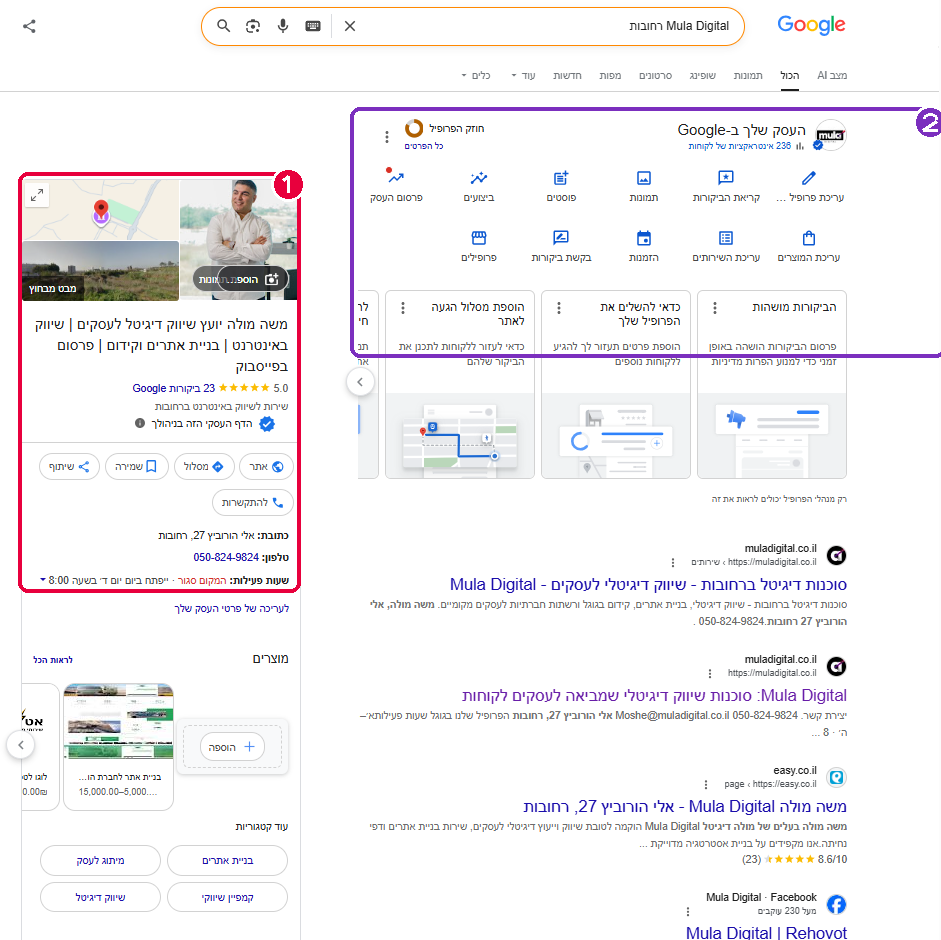Image resolution: width=941 pixels, height=940 pixels.
Task: Switch to the מפות tab
Action: (x=610, y=75)
